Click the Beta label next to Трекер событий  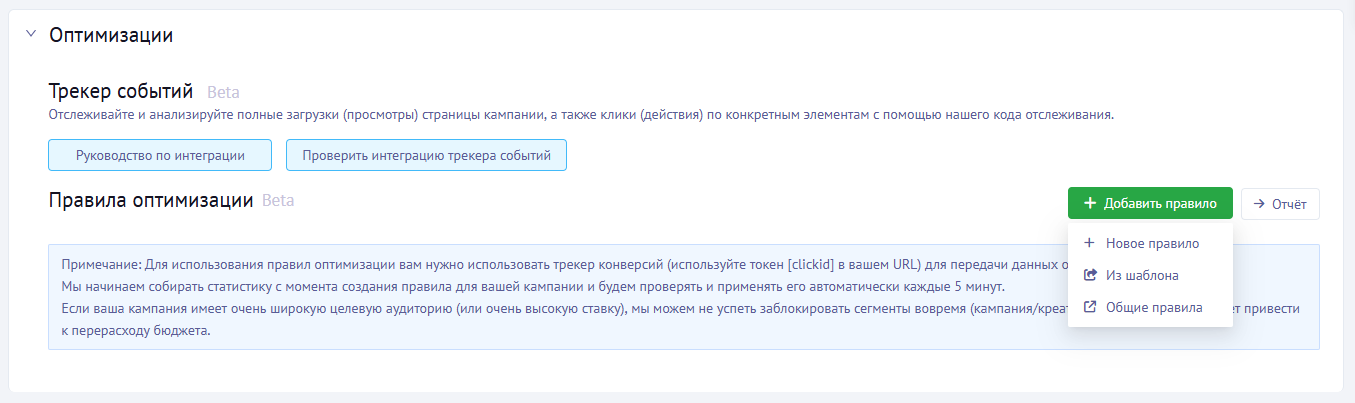click(223, 93)
